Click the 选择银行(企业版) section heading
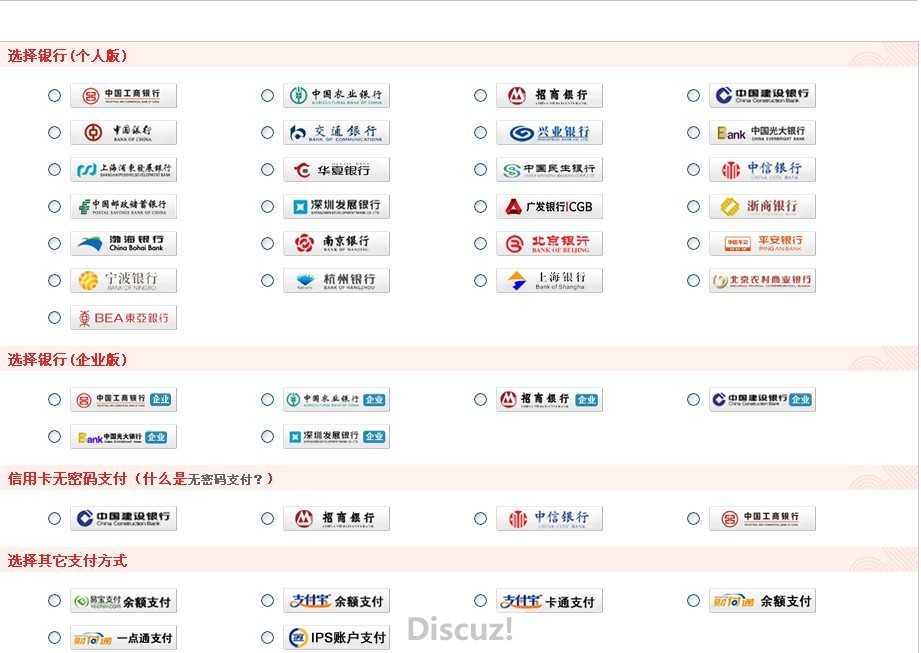Viewport: 921px width, 653px height. click(67, 359)
